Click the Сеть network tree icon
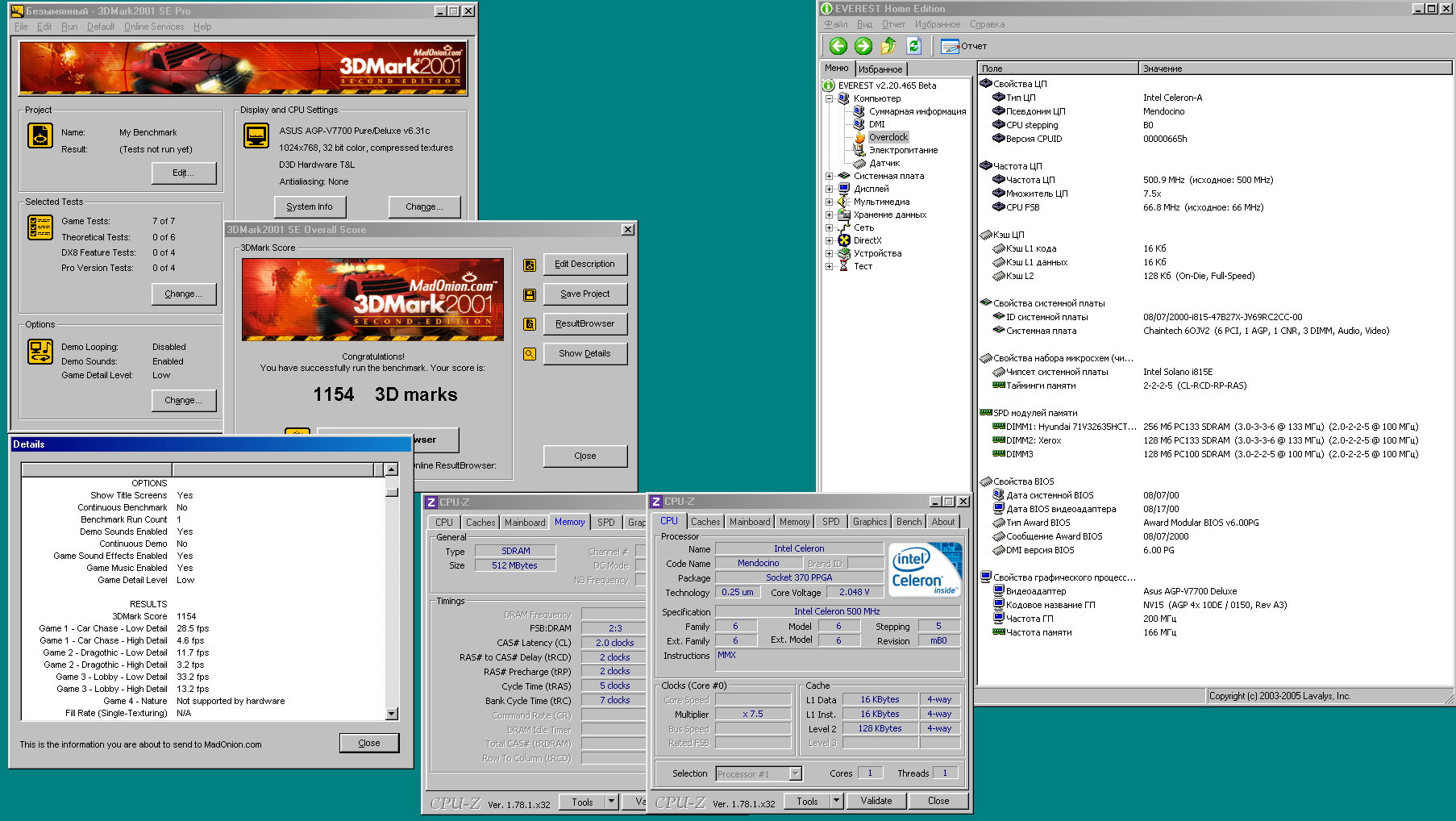The image size is (1456, 821). 844,227
